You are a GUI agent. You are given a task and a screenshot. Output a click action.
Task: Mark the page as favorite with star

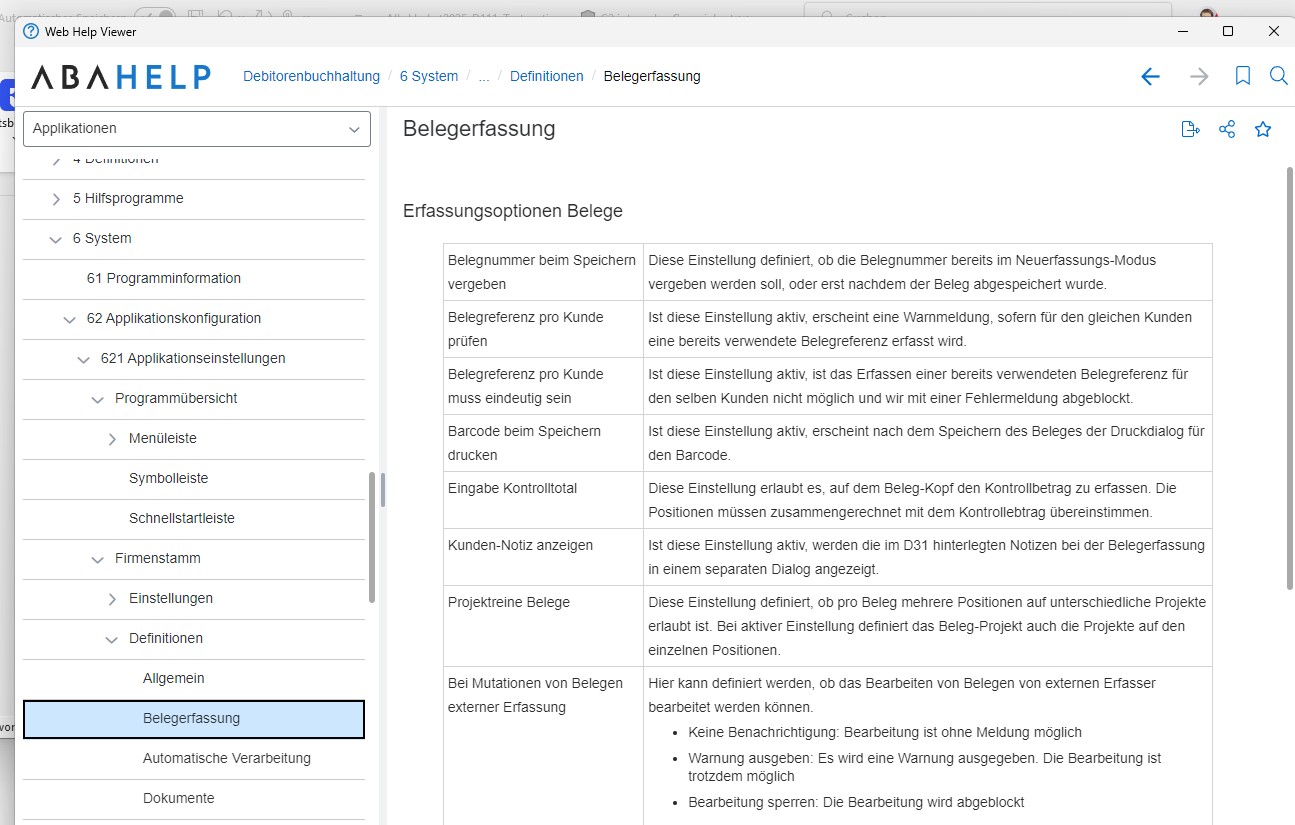click(x=1263, y=129)
